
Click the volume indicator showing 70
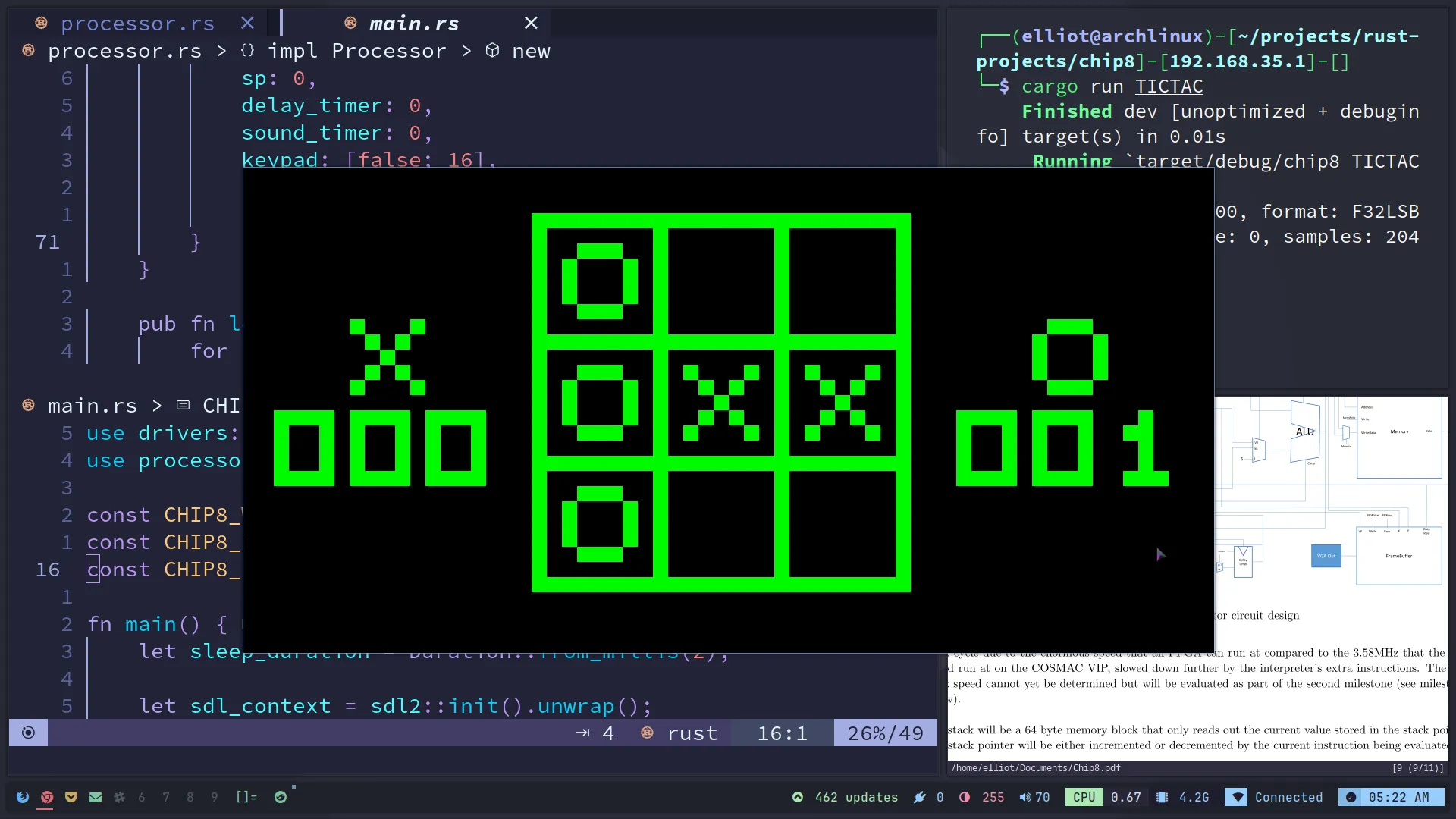(1034, 797)
